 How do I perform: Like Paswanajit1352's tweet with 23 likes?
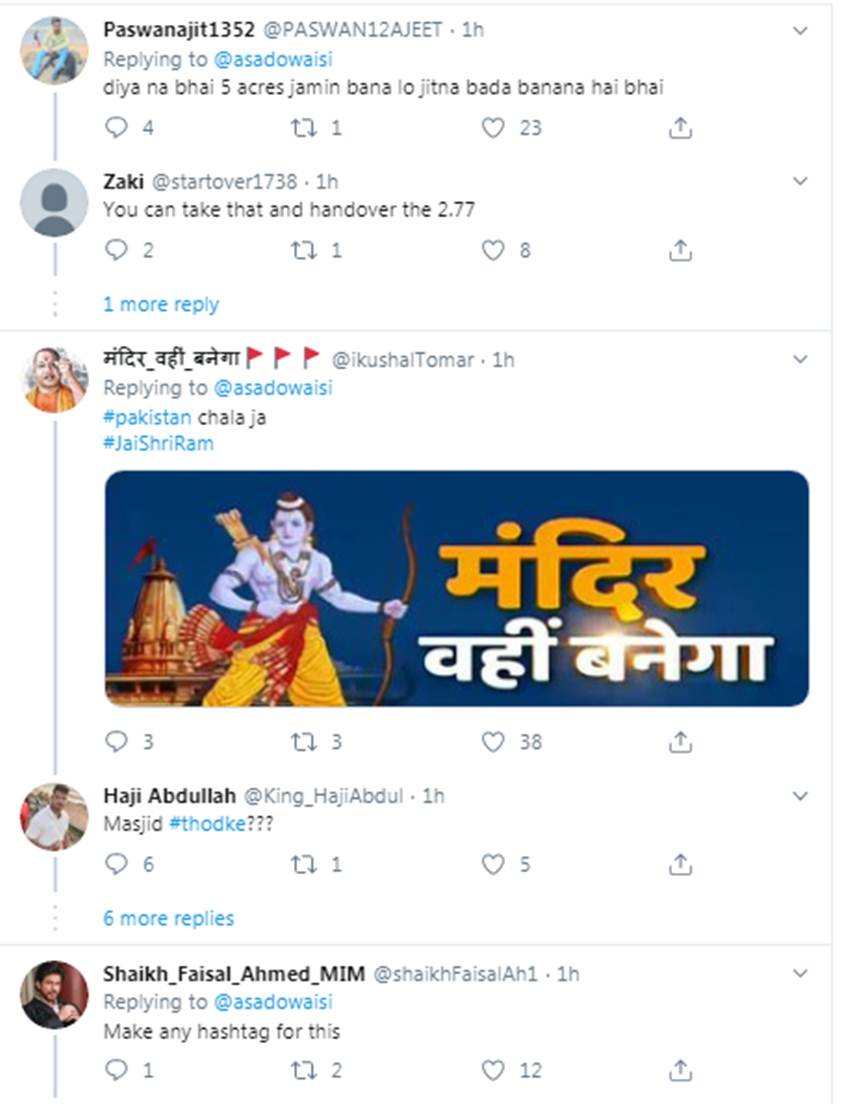click(x=493, y=128)
